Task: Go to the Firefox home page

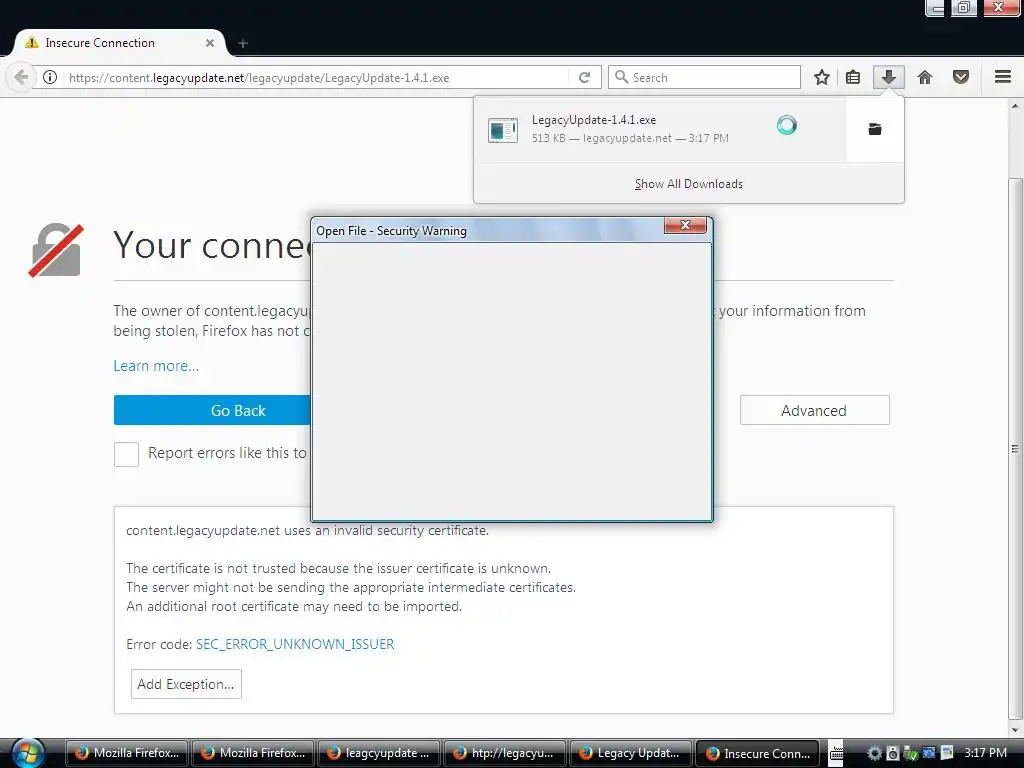Action: (925, 77)
